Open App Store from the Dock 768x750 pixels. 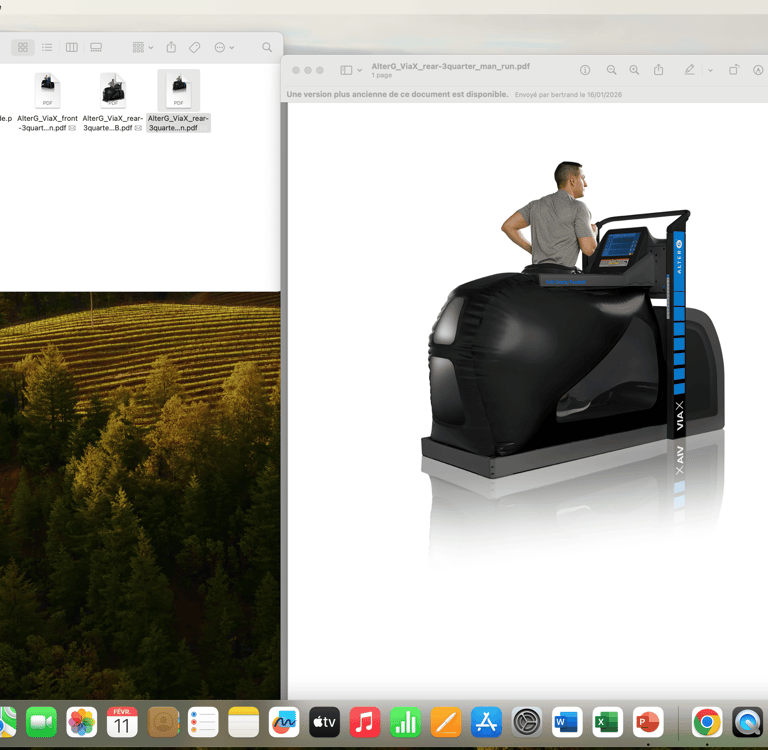pos(486,722)
